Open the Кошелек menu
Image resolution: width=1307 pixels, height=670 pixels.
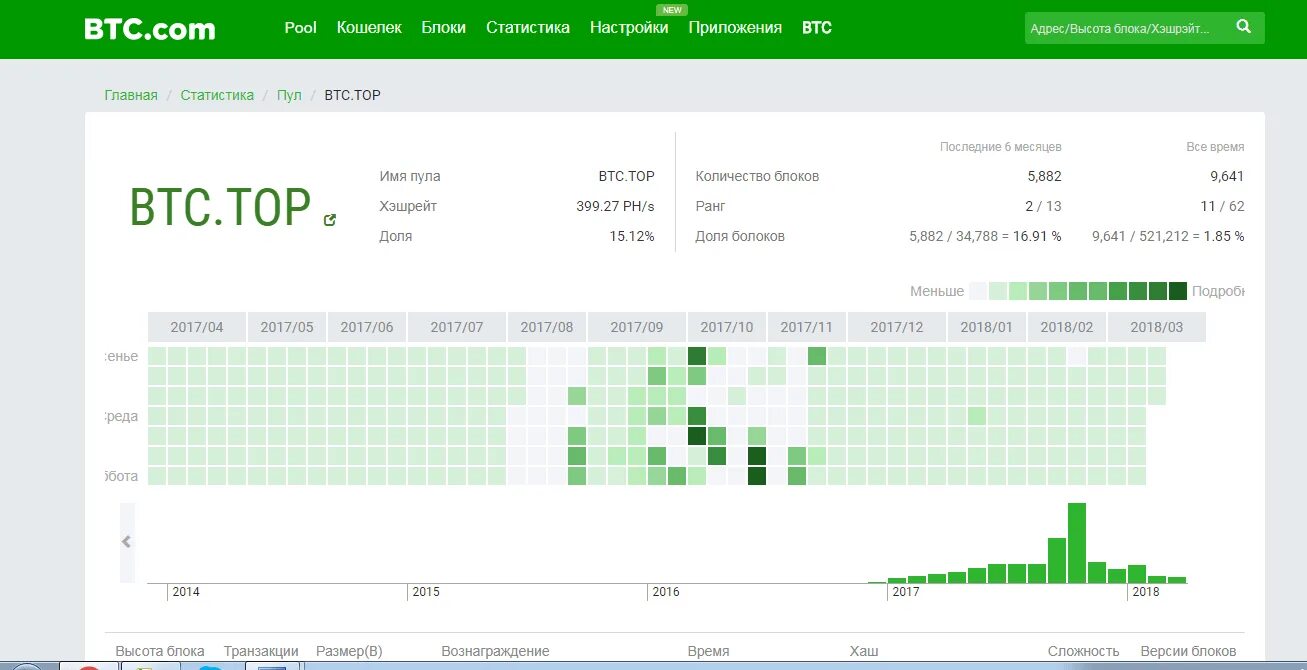[369, 28]
